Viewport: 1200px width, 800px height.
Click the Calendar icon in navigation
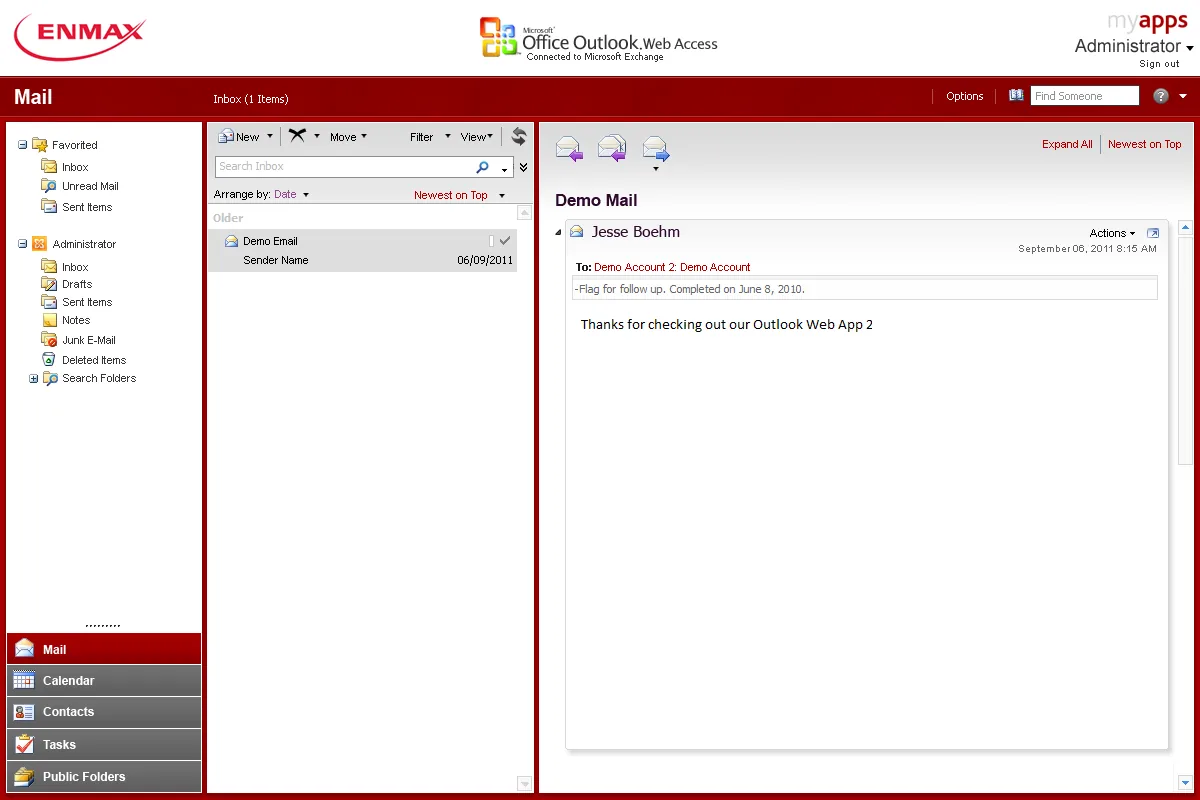tap(24, 680)
